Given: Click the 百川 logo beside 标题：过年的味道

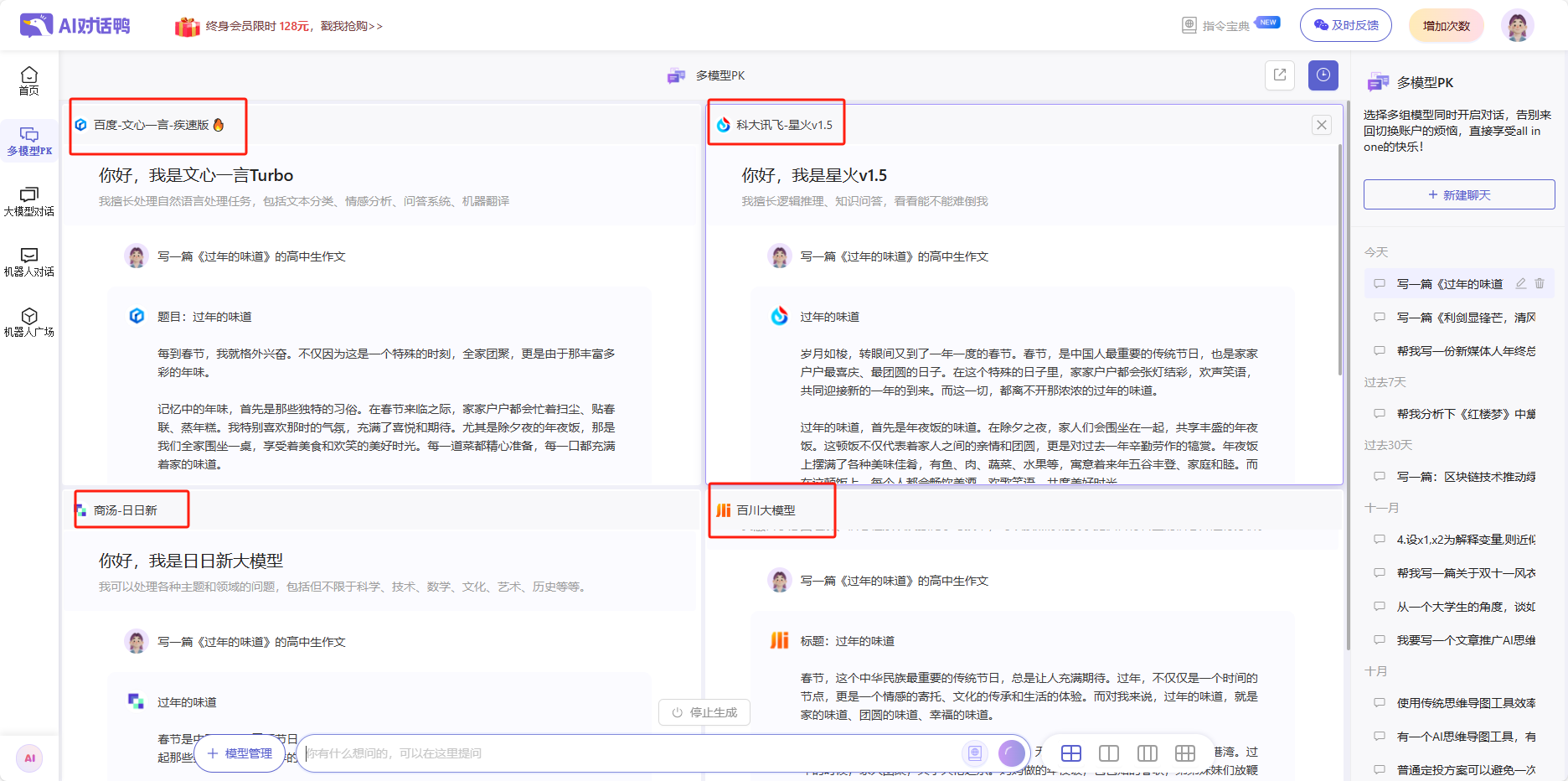Looking at the screenshot, I should coord(779,640).
